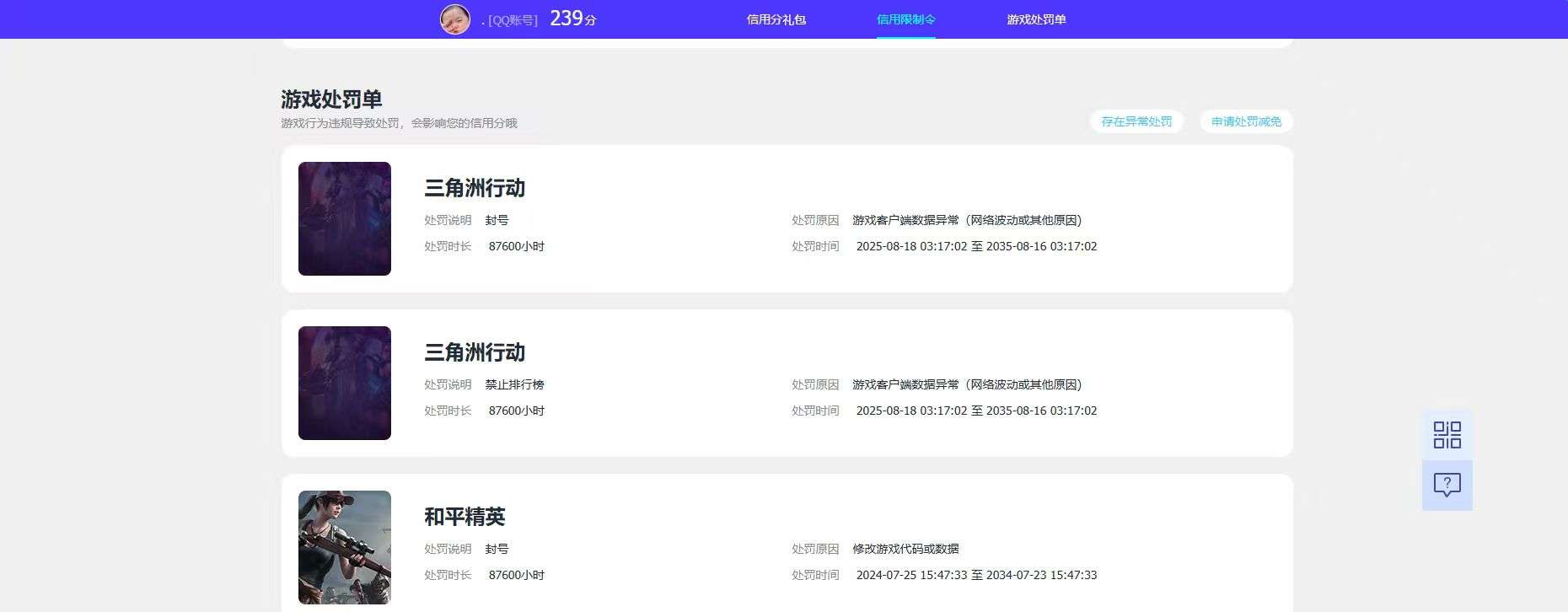Open thumbnail of 三角洲行动 封号 card
The image size is (1568, 612).
[345, 218]
